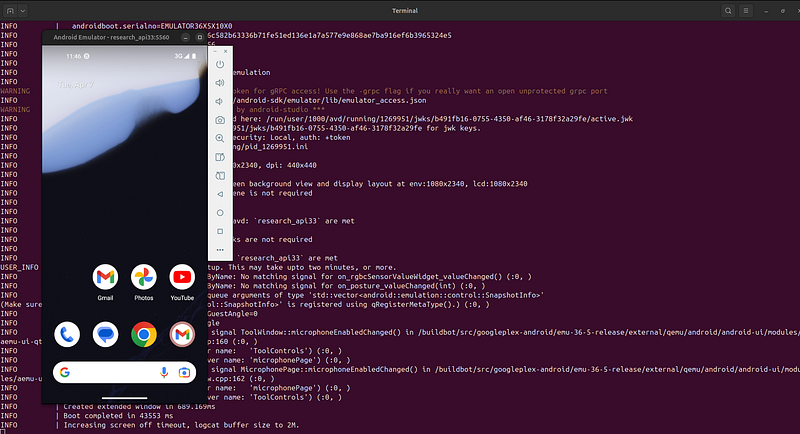The width and height of the screenshot is (800, 434).
Task: Click 'ene is not required' log line
Action: click(x=272, y=193)
